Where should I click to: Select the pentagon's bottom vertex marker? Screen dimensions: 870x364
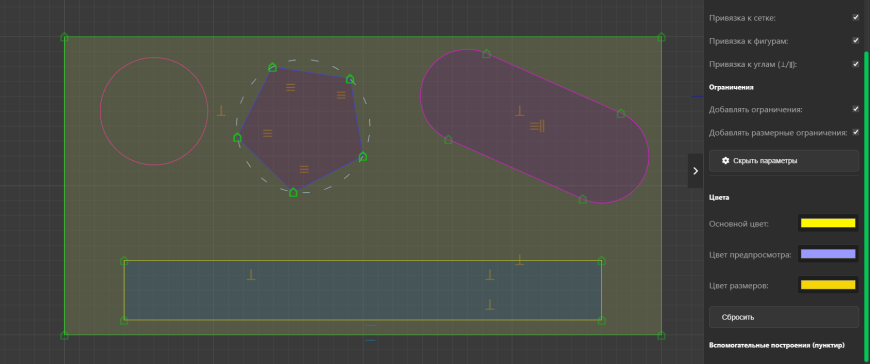(x=294, y=193)
